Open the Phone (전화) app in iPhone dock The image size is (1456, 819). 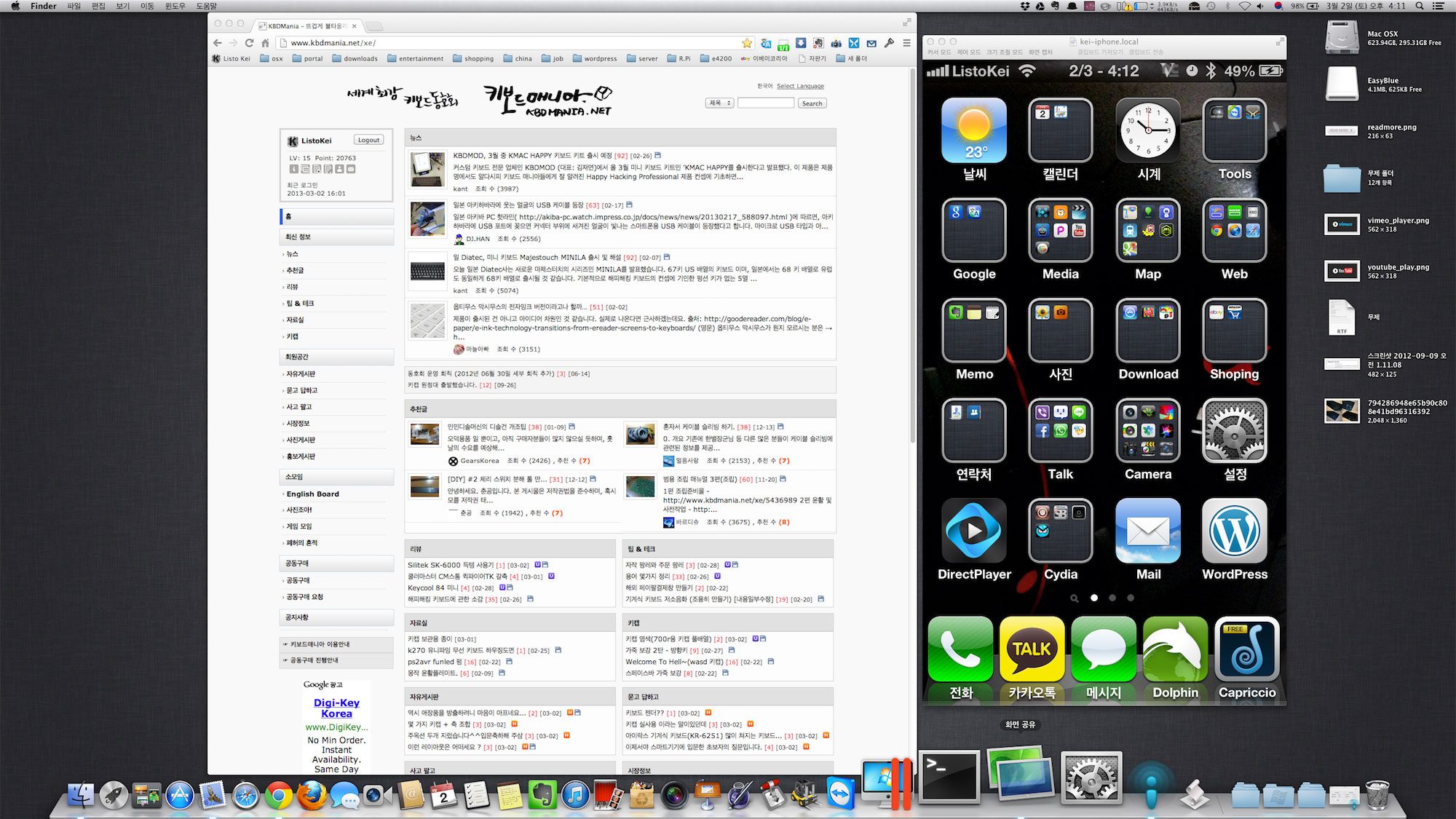[x=960, y=649]
